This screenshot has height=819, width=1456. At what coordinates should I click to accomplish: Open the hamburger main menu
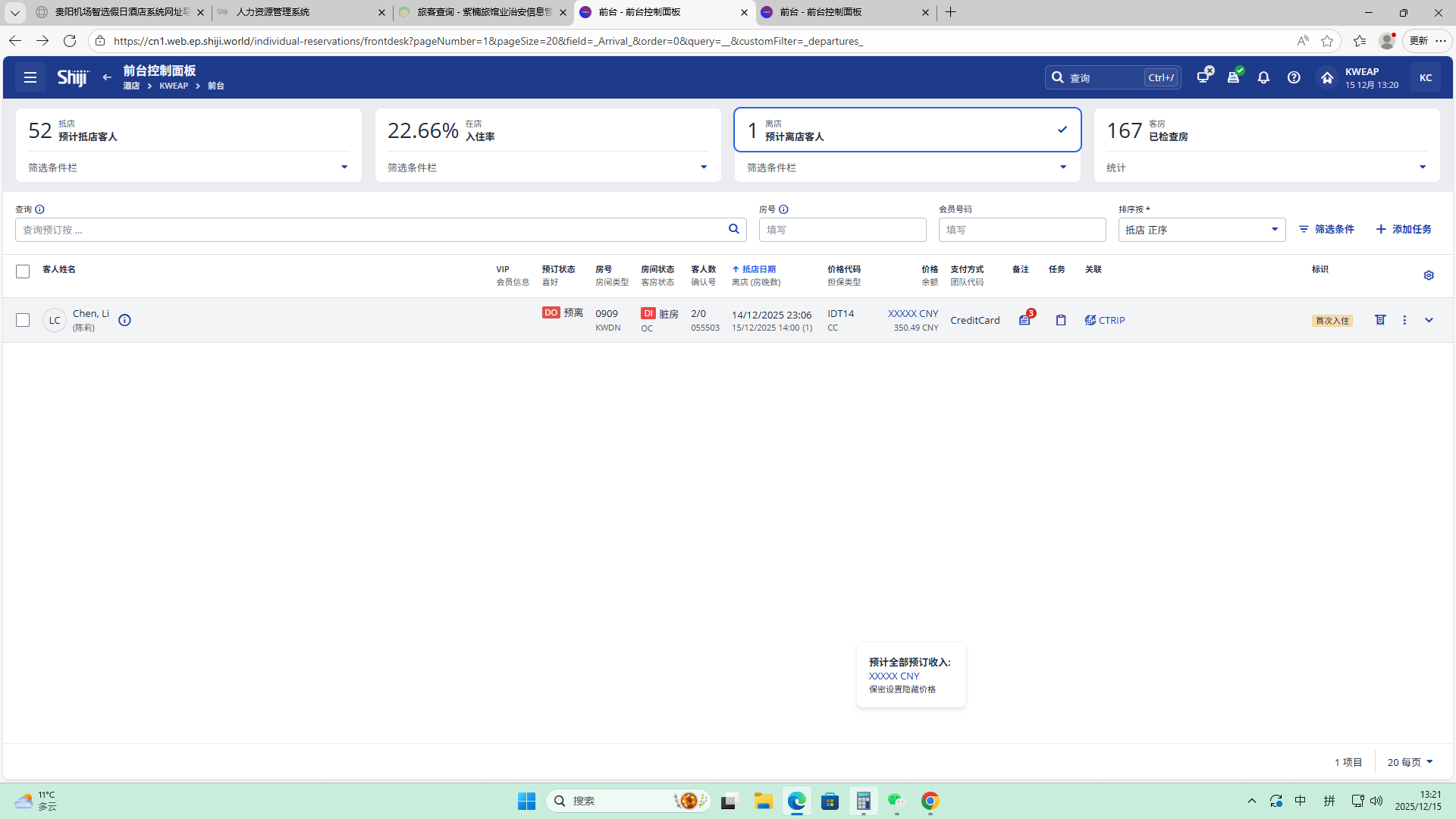click(30, 77)
